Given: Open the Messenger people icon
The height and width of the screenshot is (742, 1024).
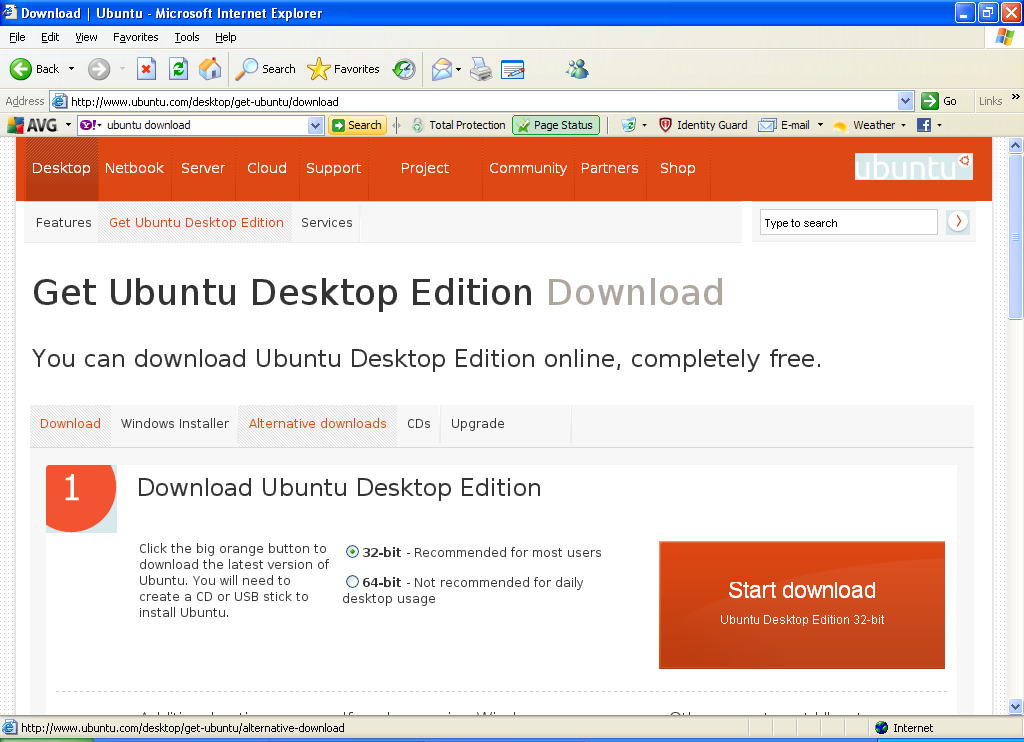Looking at the screenshot, I should tap(577, 69).
